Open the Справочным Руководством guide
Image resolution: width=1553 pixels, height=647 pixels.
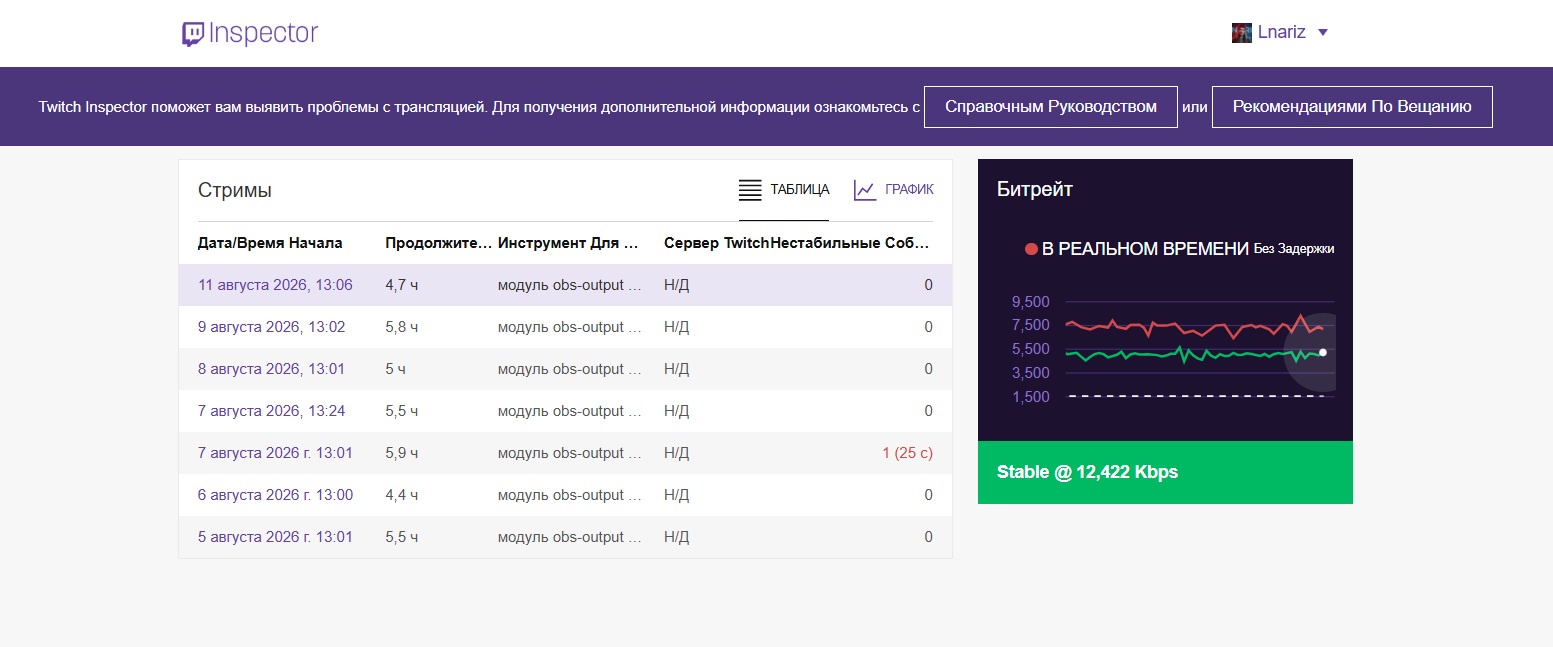point(1051,107)
